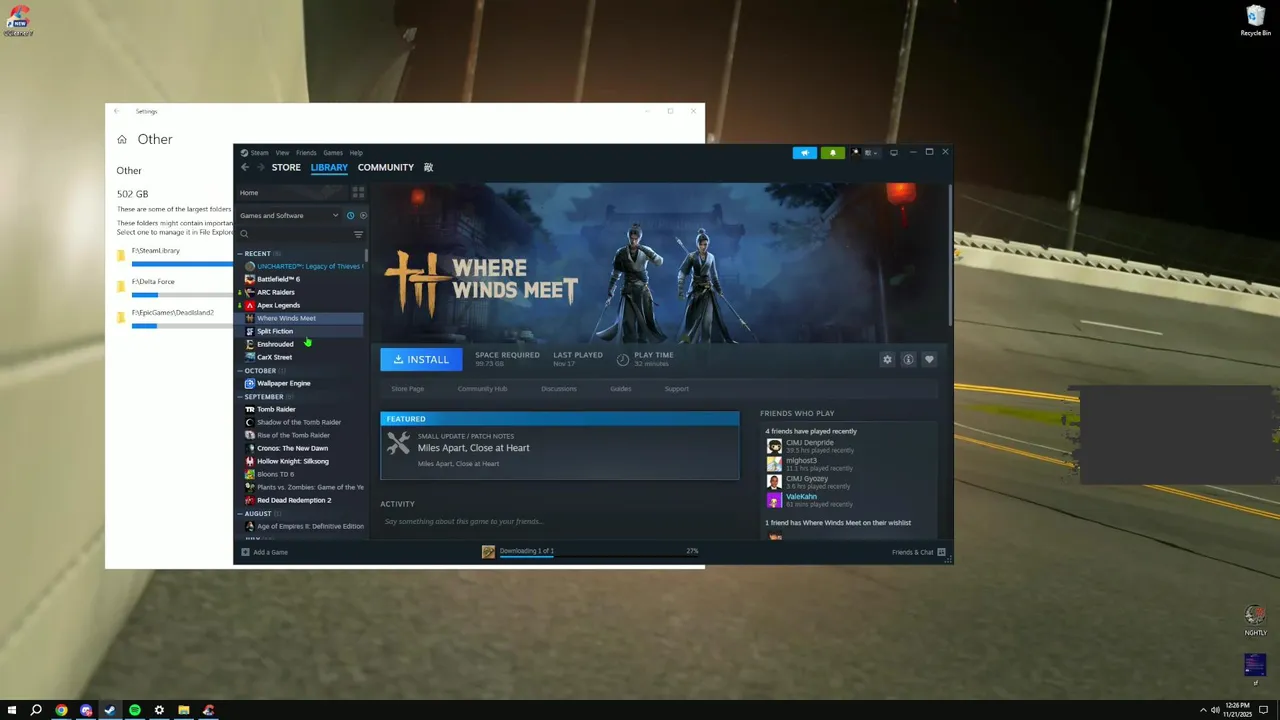This screenshot has height=720, width=1280.
Task: Open the View menu in Steam
Action: tap(282, 153)
